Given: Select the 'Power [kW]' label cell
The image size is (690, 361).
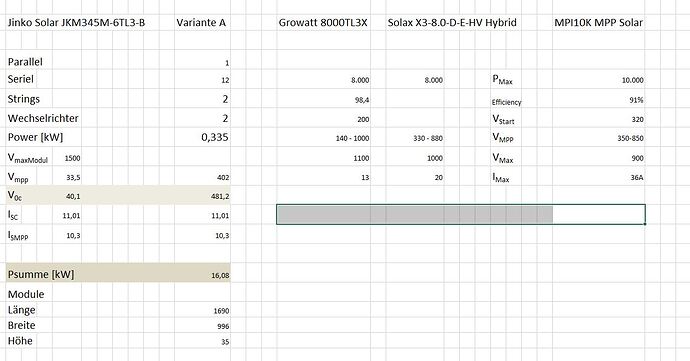Looking at the screenshot, I should [35, 137].
